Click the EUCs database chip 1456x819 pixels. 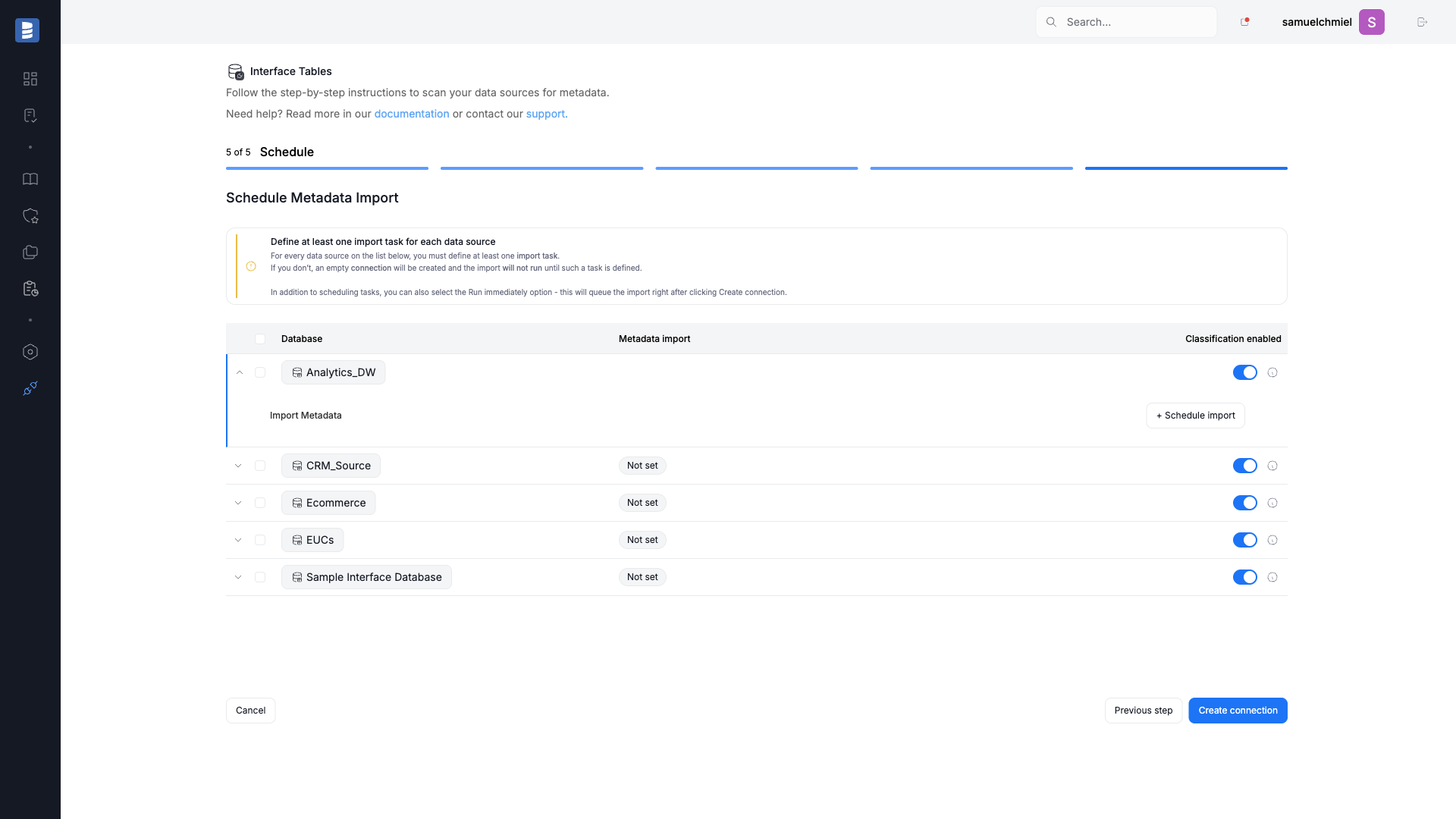click(312, 540)
